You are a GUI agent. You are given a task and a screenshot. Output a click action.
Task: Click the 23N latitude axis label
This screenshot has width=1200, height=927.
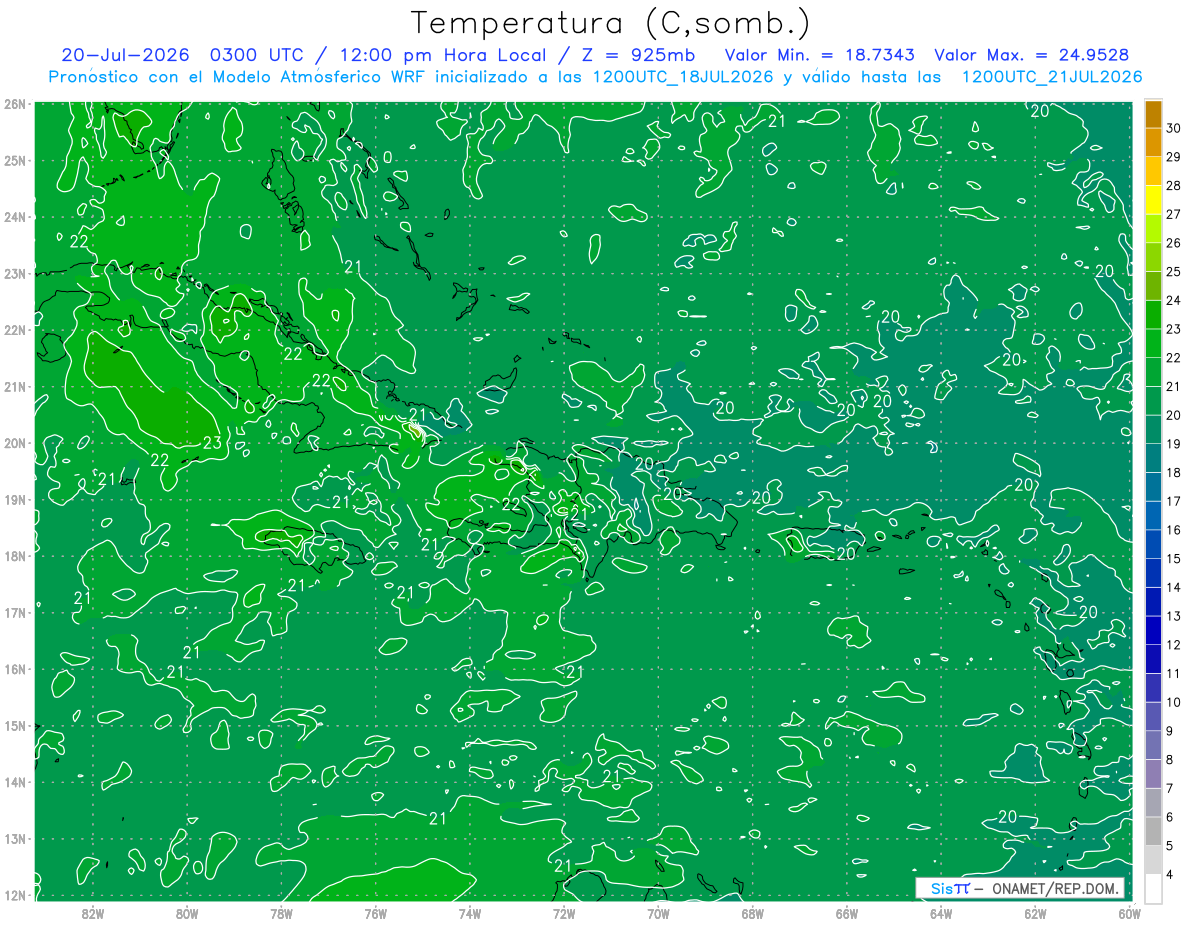click(14, 274)
